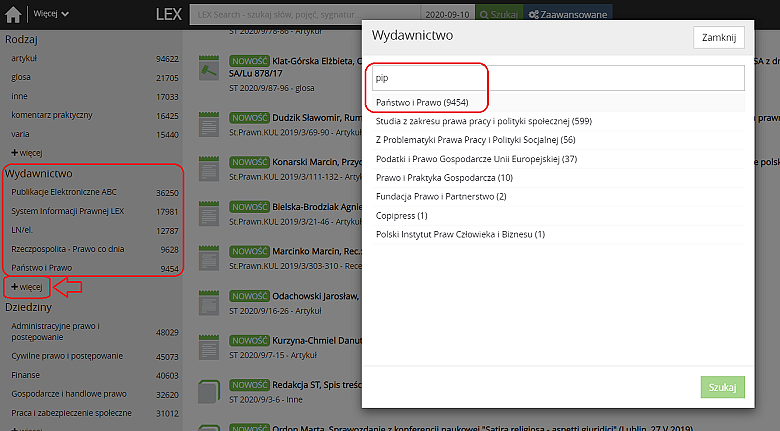Click the document icon beside Kurzyna-Chmiel

208,347
